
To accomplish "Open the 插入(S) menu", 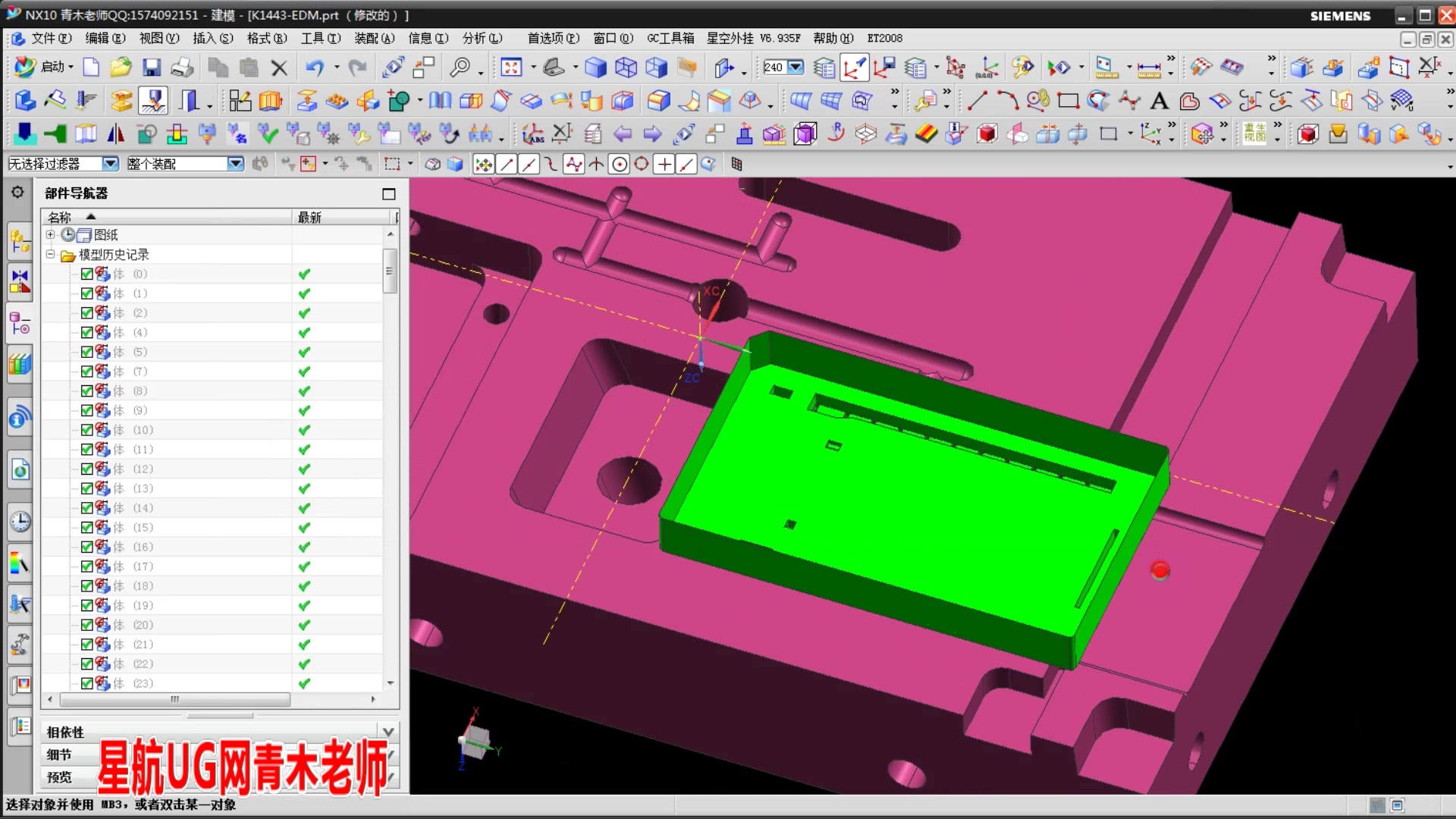I will pyautogui.click(x=212, y=38).
